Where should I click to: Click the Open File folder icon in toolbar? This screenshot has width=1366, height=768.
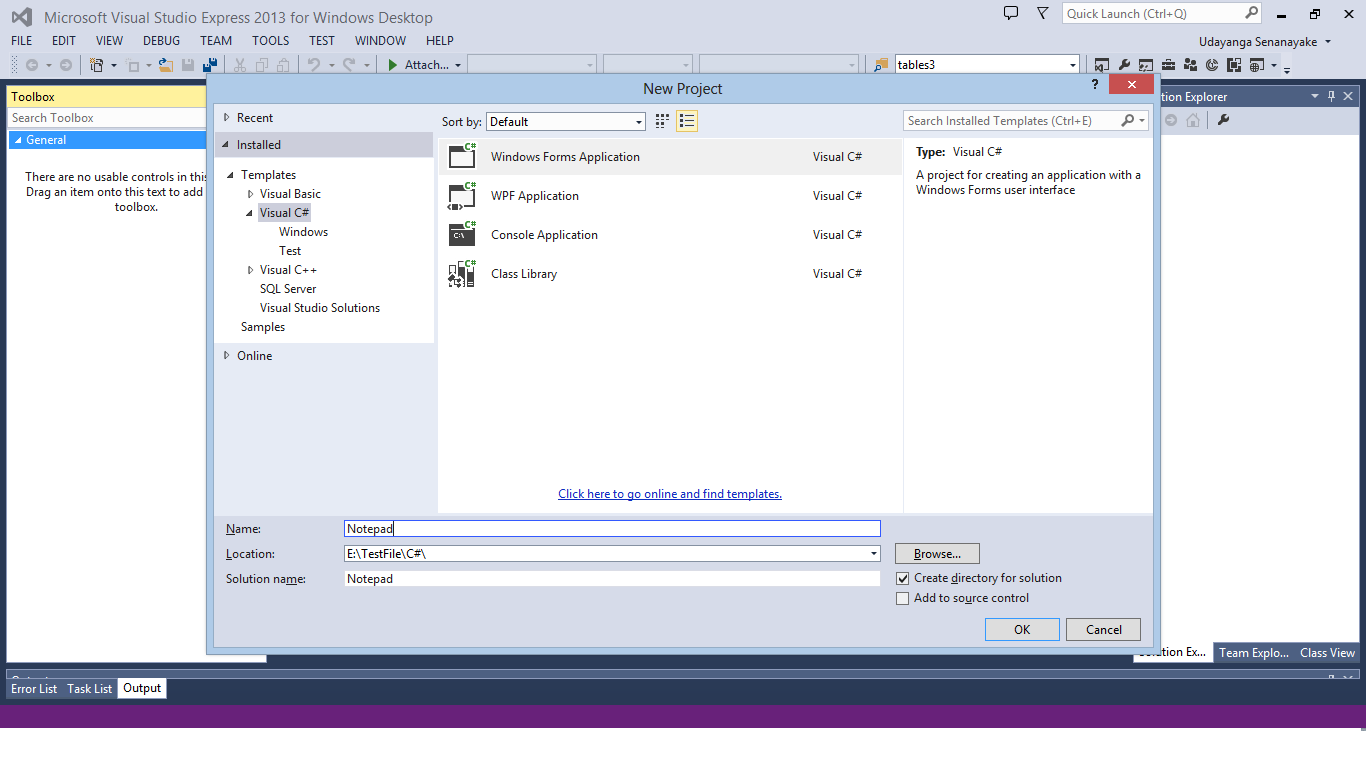(x=166, y=65)
